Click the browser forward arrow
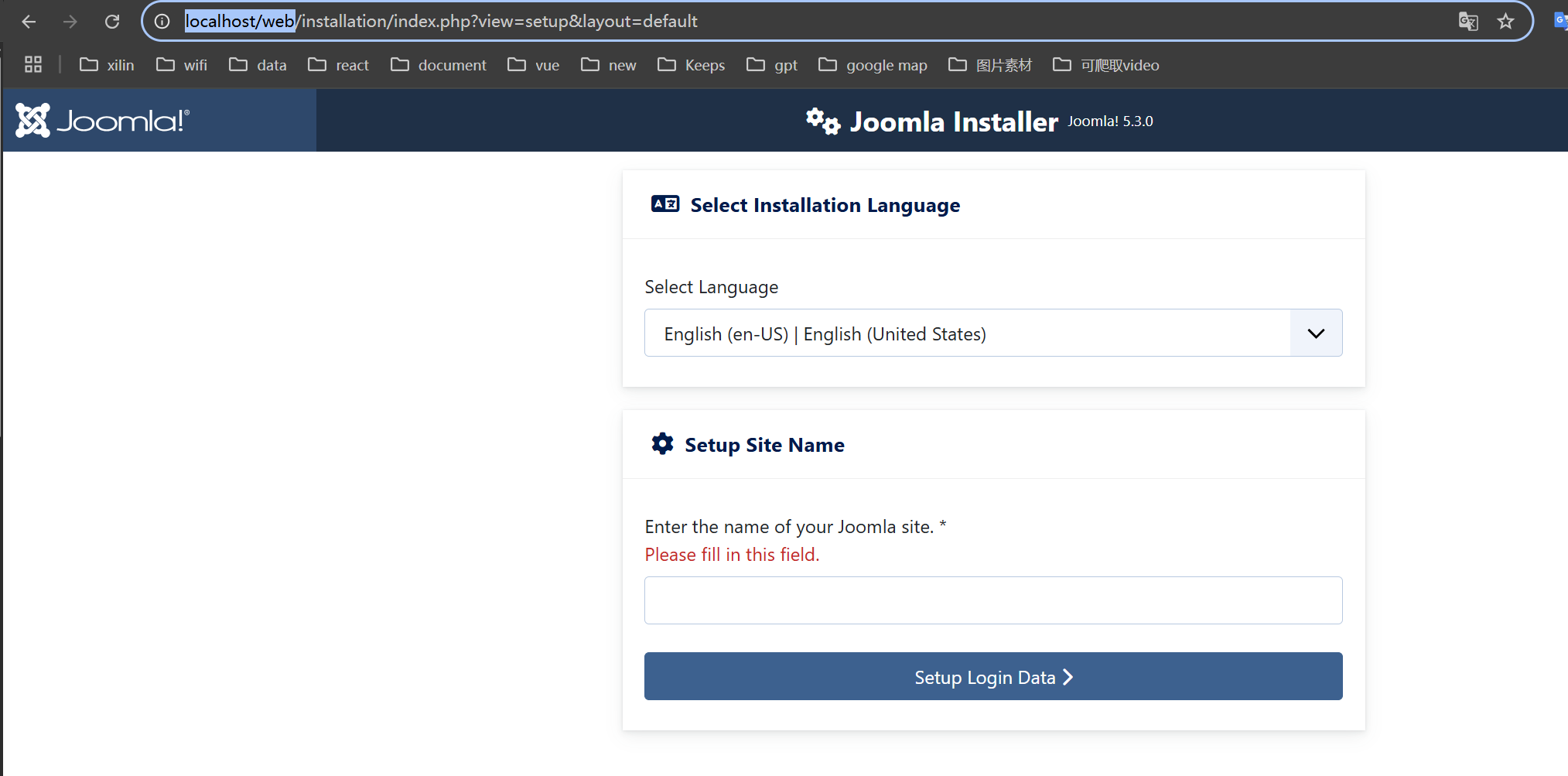The width and height of the screenshot is (1568, 776). pyautogui.click(x=70, y=22)
